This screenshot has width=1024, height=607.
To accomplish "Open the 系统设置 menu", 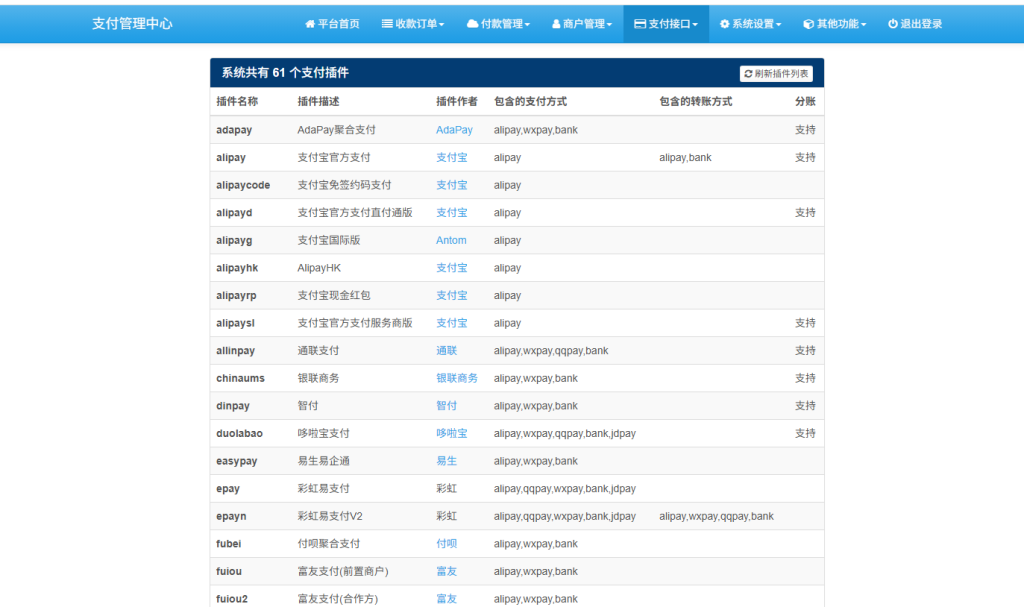I will click(x=750, y=24).
